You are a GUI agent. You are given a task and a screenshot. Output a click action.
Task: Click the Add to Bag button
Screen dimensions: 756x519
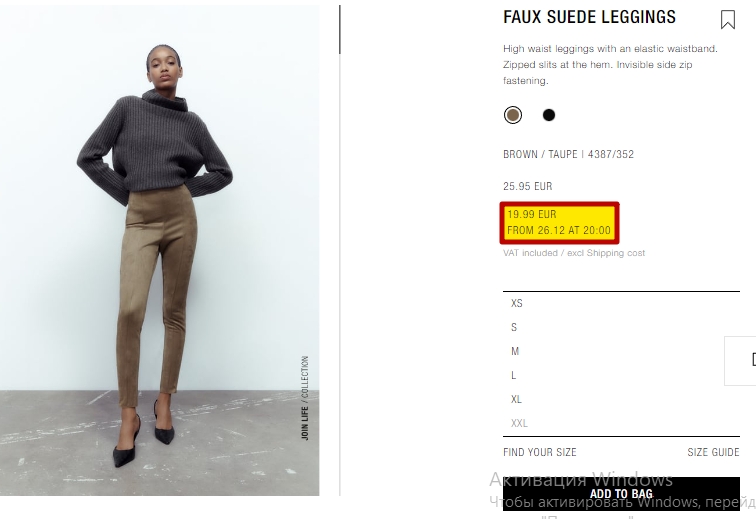pyautogui.click(x=621, y=494)
